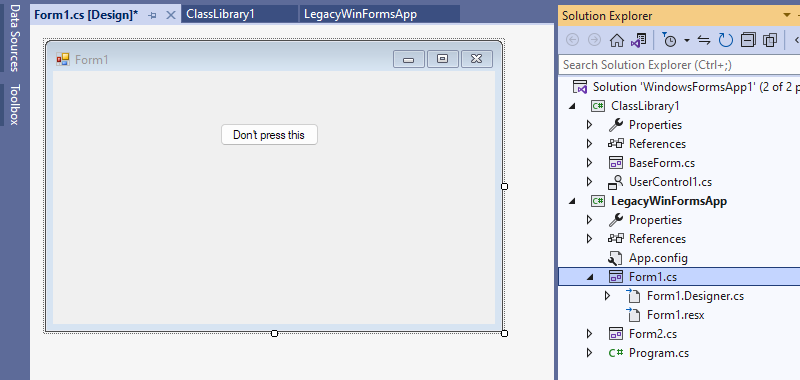Open Solution Explorer window position dropdown
800x380 pixels.
(786, 15)
